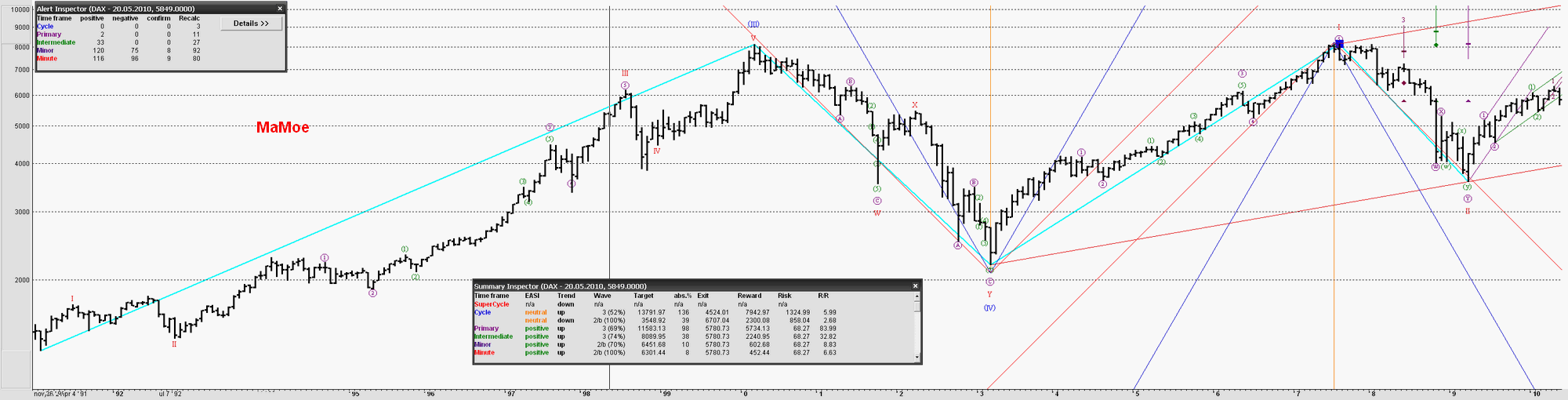Click the target value 3548.92
Image resolution: width=1568 pixels, height=400 pixels.
[x=654, y=320]
